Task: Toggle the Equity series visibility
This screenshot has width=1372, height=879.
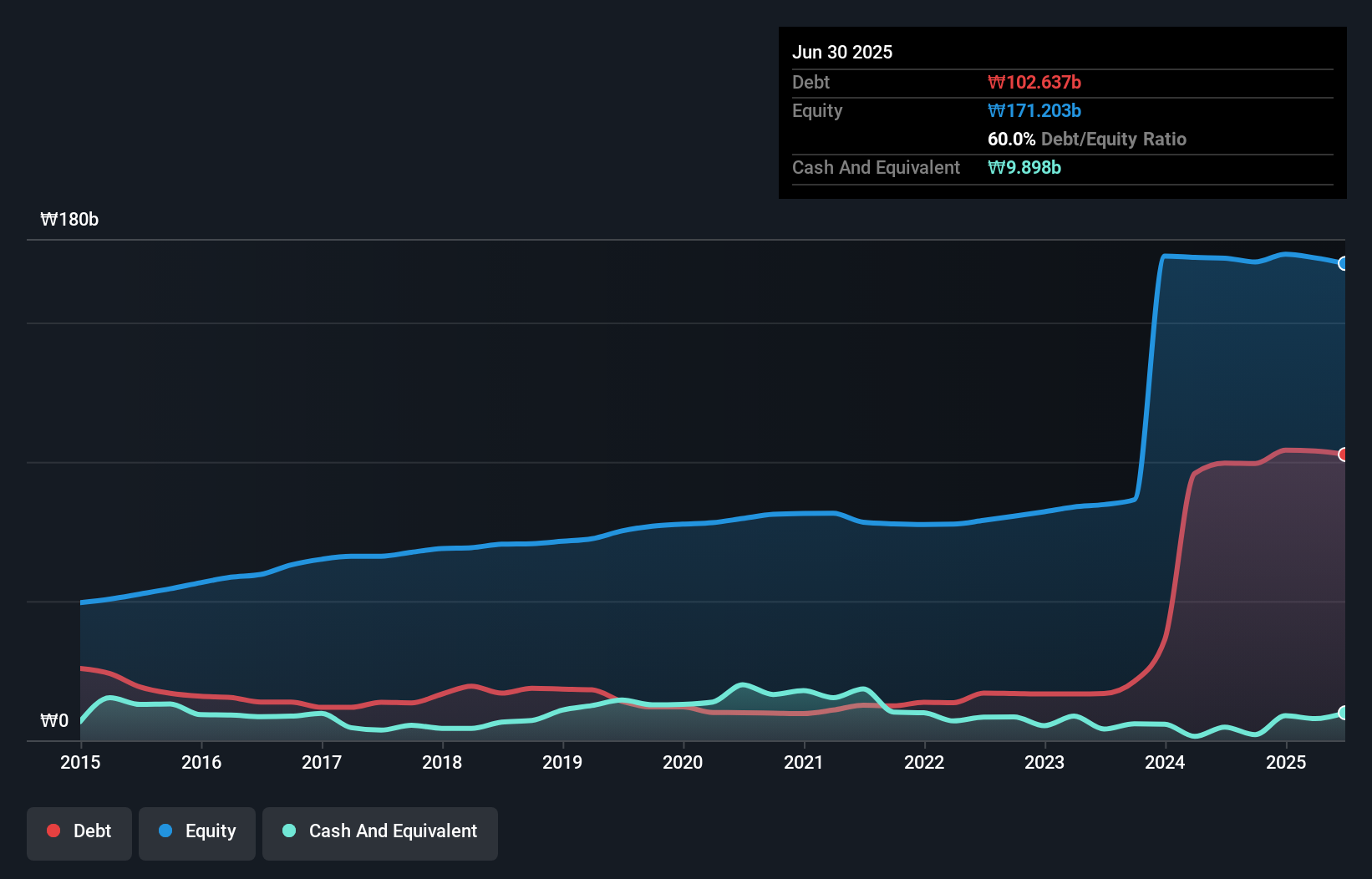Action: 196,831
